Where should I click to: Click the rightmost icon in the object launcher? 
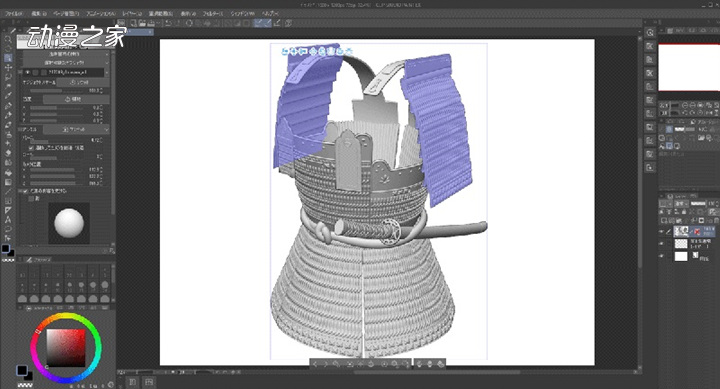(x=440, y=364)
